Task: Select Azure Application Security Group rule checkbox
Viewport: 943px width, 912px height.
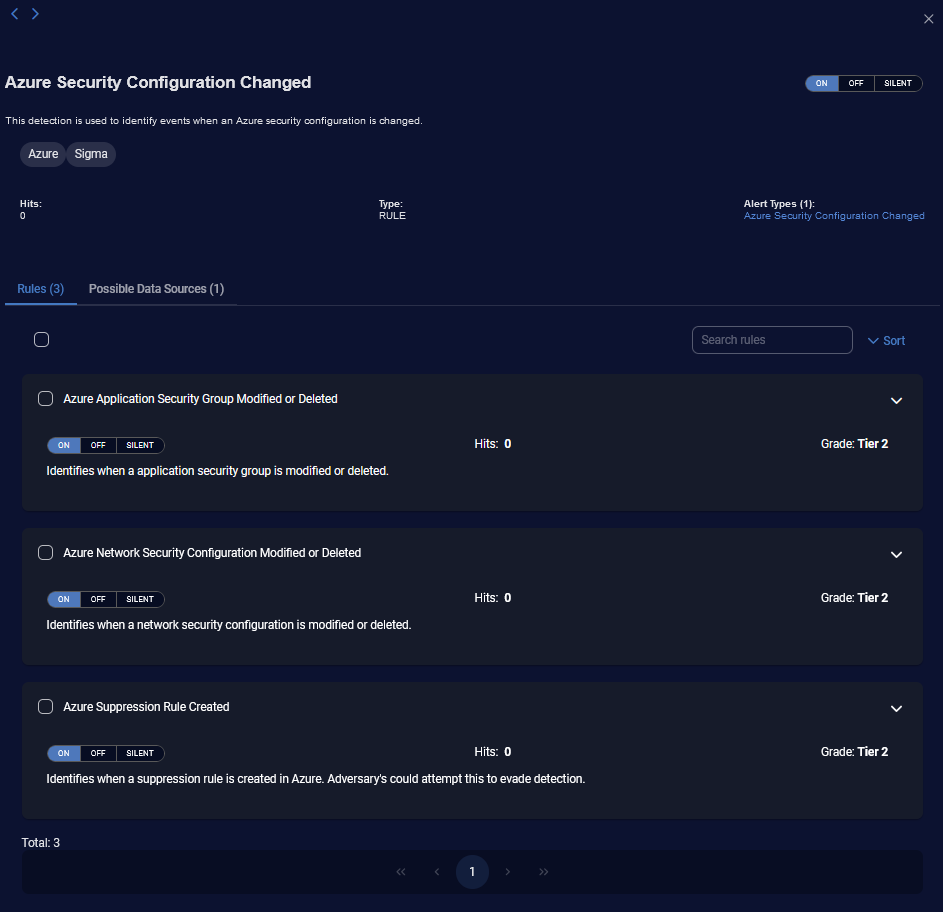Action: [x=45, y=399]
